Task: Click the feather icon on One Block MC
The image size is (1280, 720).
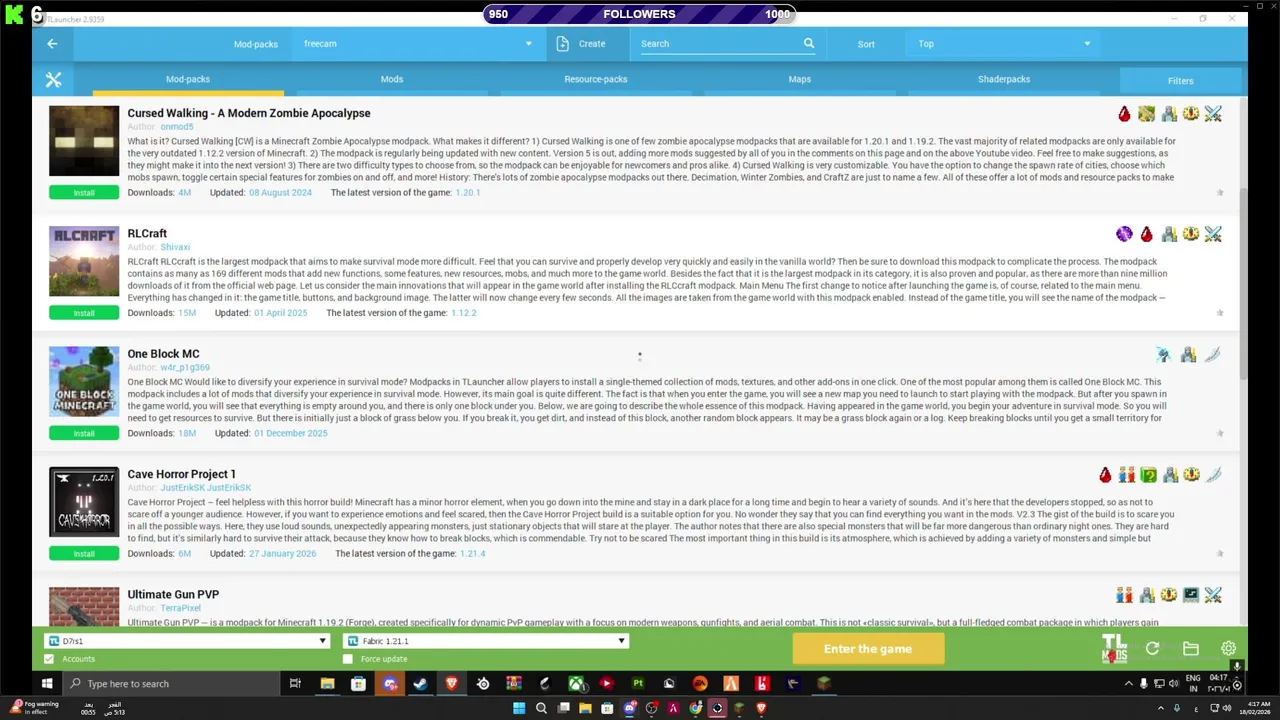Action: coord(1213,354)
